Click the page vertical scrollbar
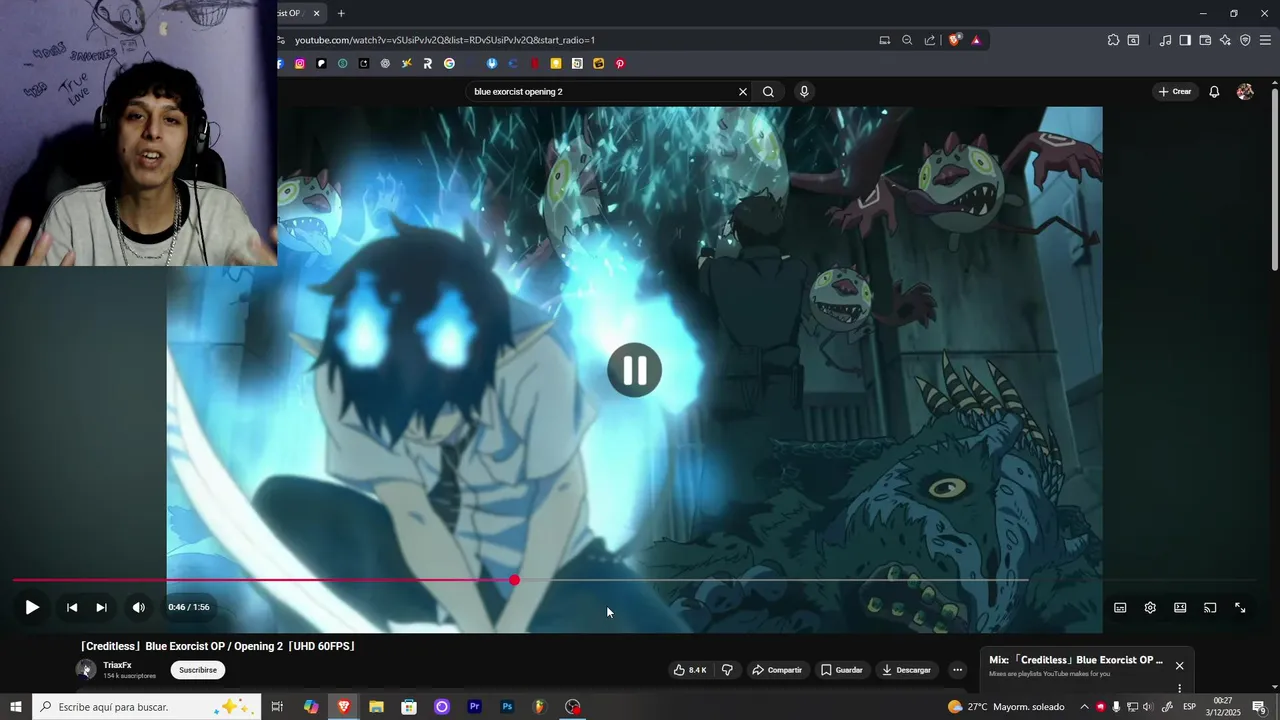The width and height of the screenshot is (1280, 720). (1274, 178)
